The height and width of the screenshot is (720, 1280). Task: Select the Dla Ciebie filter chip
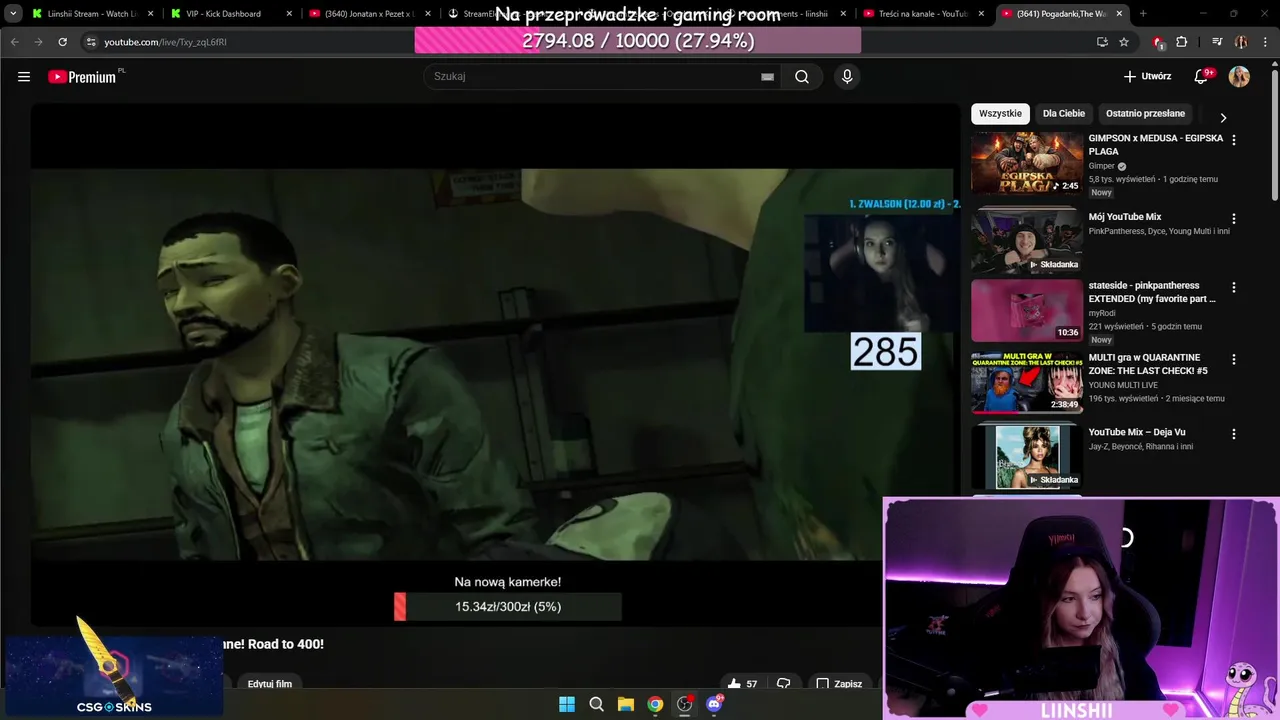pyautogui.click(x=1064, y=114)
